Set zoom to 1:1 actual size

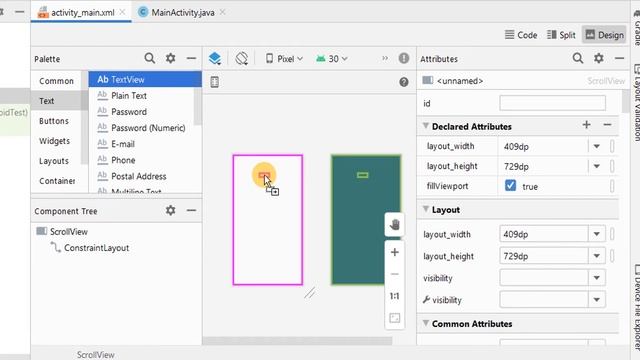pyautogui.click(x=394, y=296)
